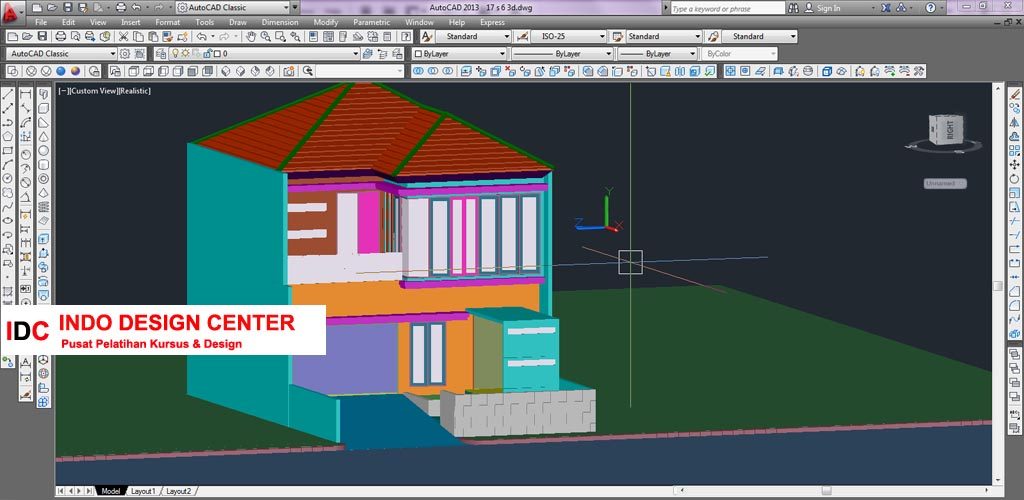Click in the keyword search field
The image size is (1024, 500).
click(x=728, y=8)
